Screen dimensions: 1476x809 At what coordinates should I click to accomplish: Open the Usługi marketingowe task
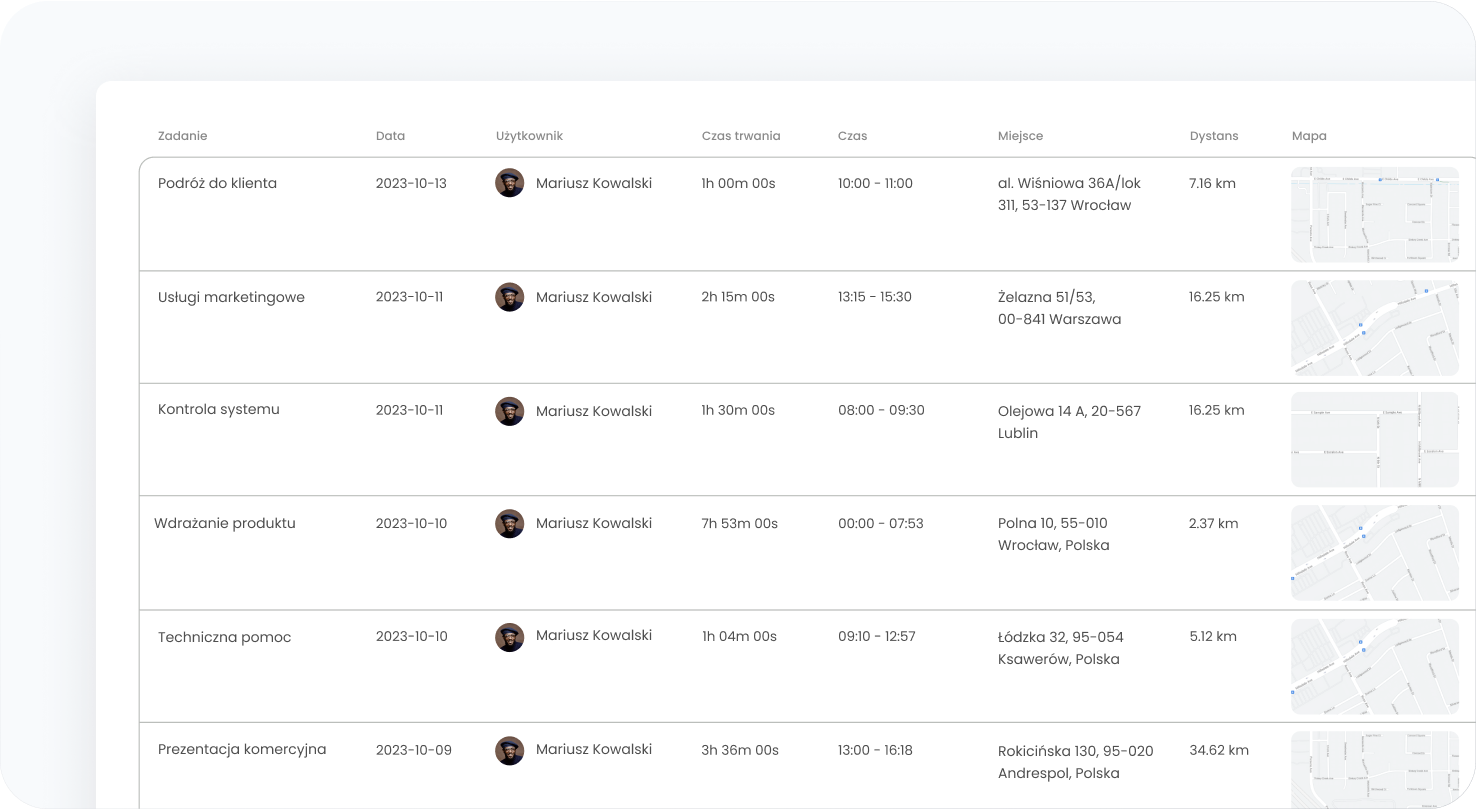click(231, 297)
